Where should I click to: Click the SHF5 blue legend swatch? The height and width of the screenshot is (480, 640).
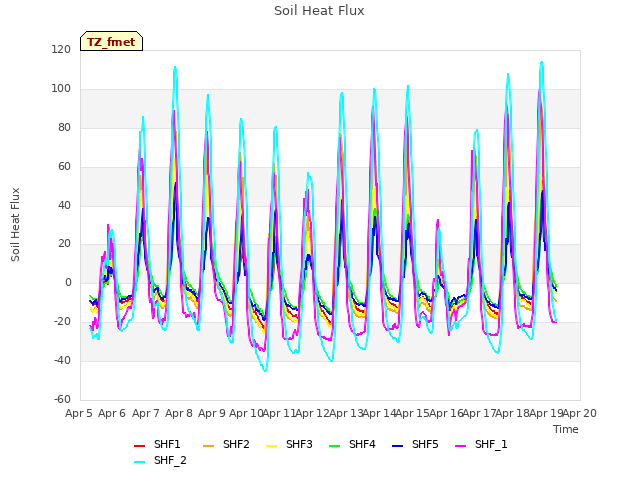[x=397, y=446]
